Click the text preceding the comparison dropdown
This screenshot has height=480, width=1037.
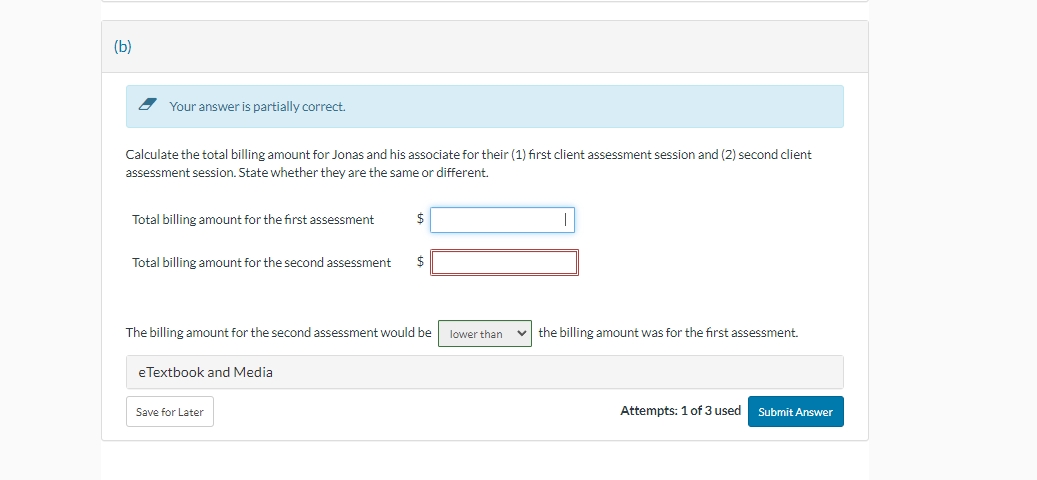(x=278, y=333)
